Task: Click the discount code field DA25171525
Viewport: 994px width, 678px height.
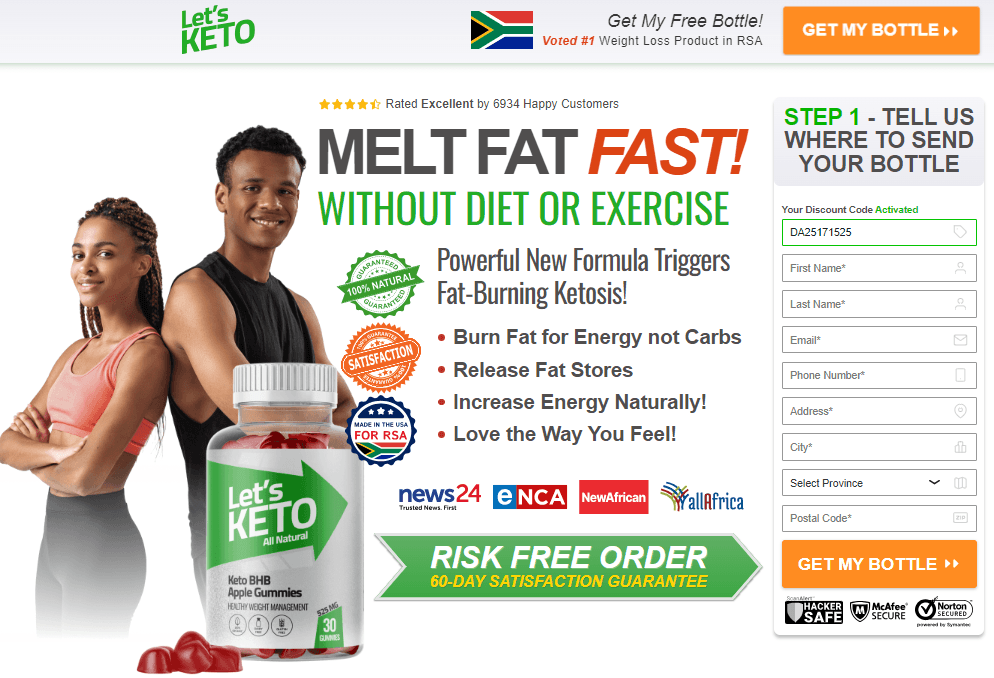Action: tap(879, 232)
